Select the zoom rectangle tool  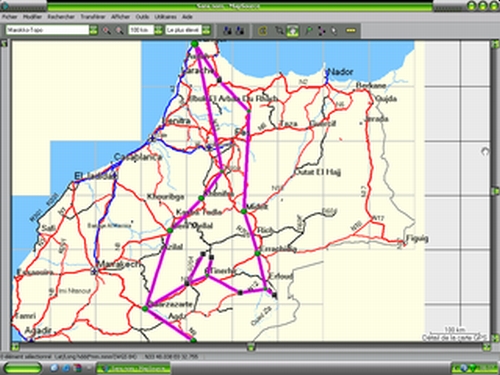279,31
